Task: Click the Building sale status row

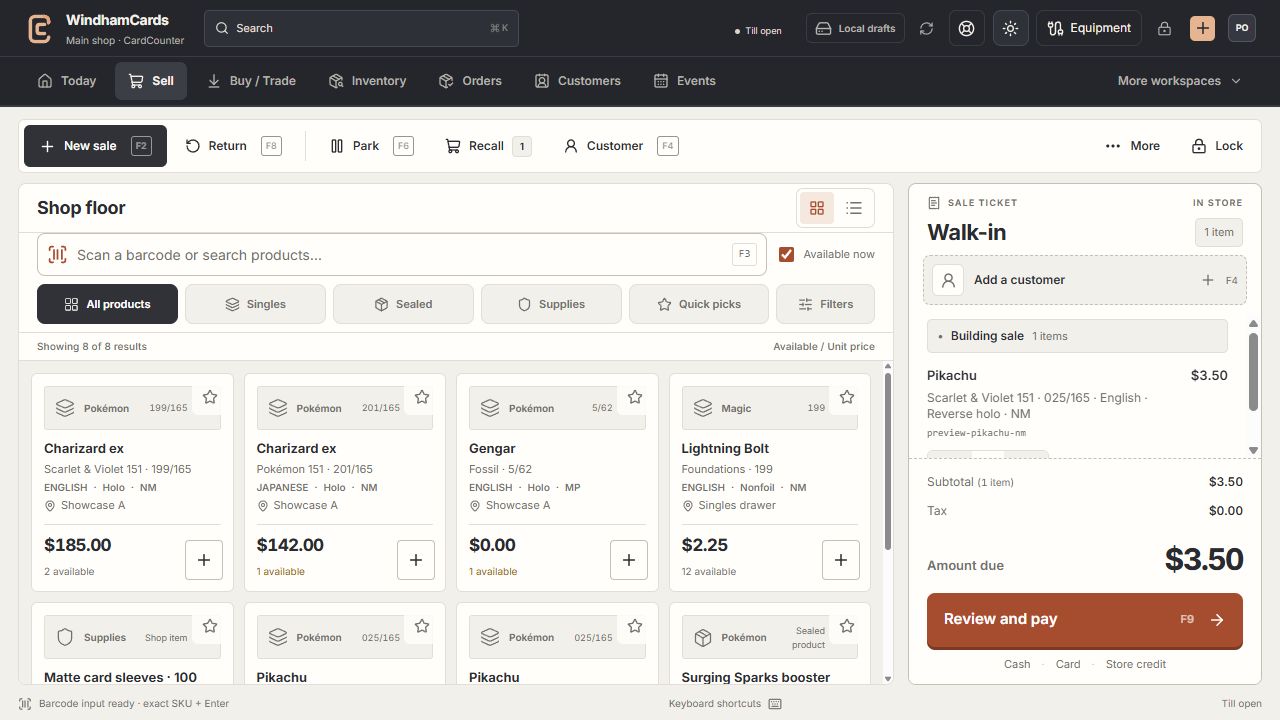Action: pyautogui.click(x=1077, y=336)
